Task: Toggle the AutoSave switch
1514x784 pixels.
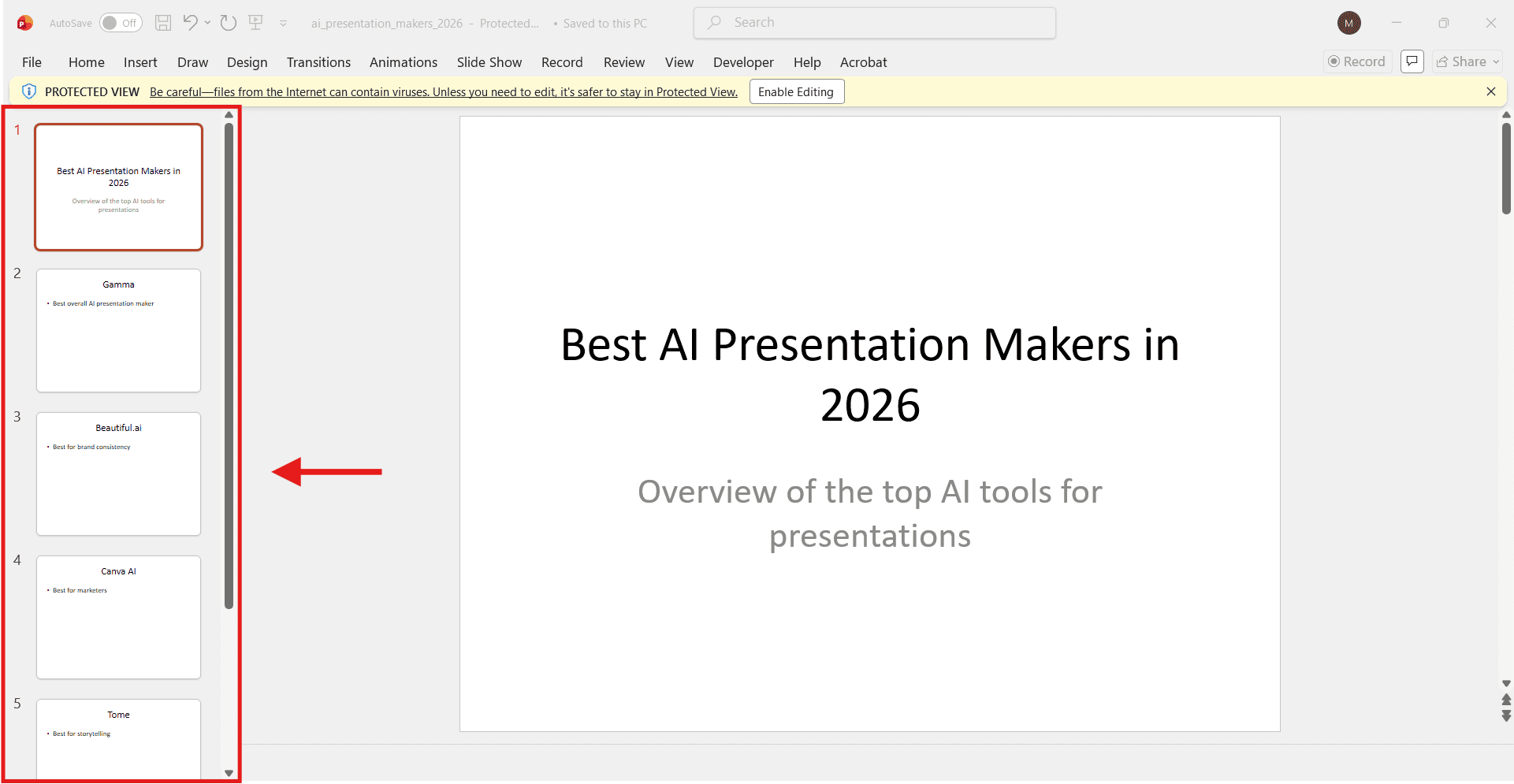Action: click(x=121, y=23)
